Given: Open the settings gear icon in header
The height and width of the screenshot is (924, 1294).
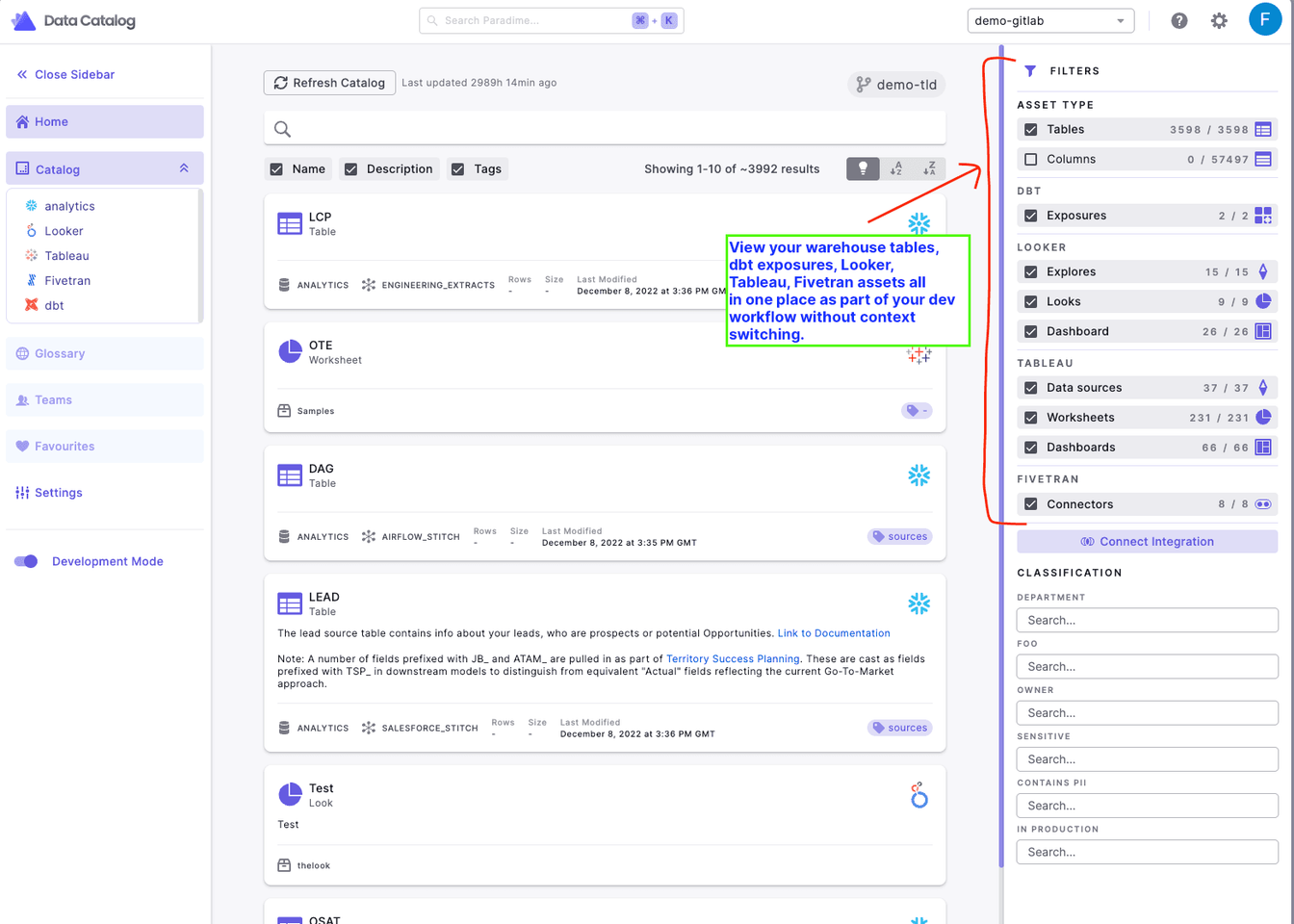Looking at the screenshot, I should point(1219,20).
